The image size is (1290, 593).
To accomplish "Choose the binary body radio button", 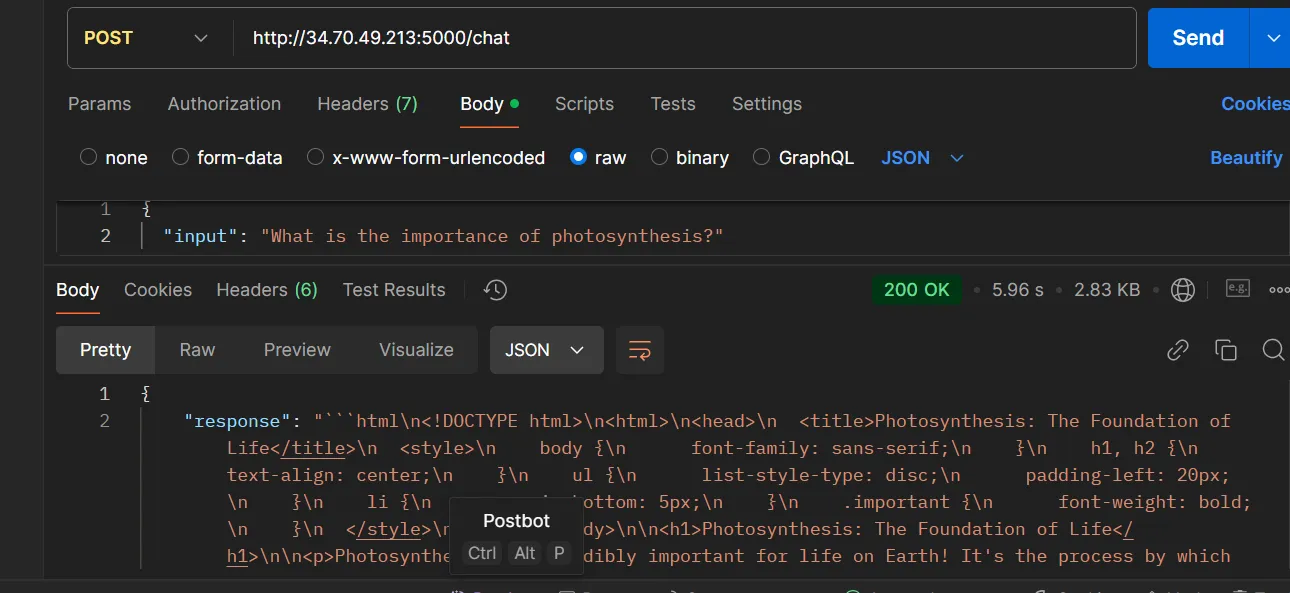I will pyautogui.click(x=659, y=157).
